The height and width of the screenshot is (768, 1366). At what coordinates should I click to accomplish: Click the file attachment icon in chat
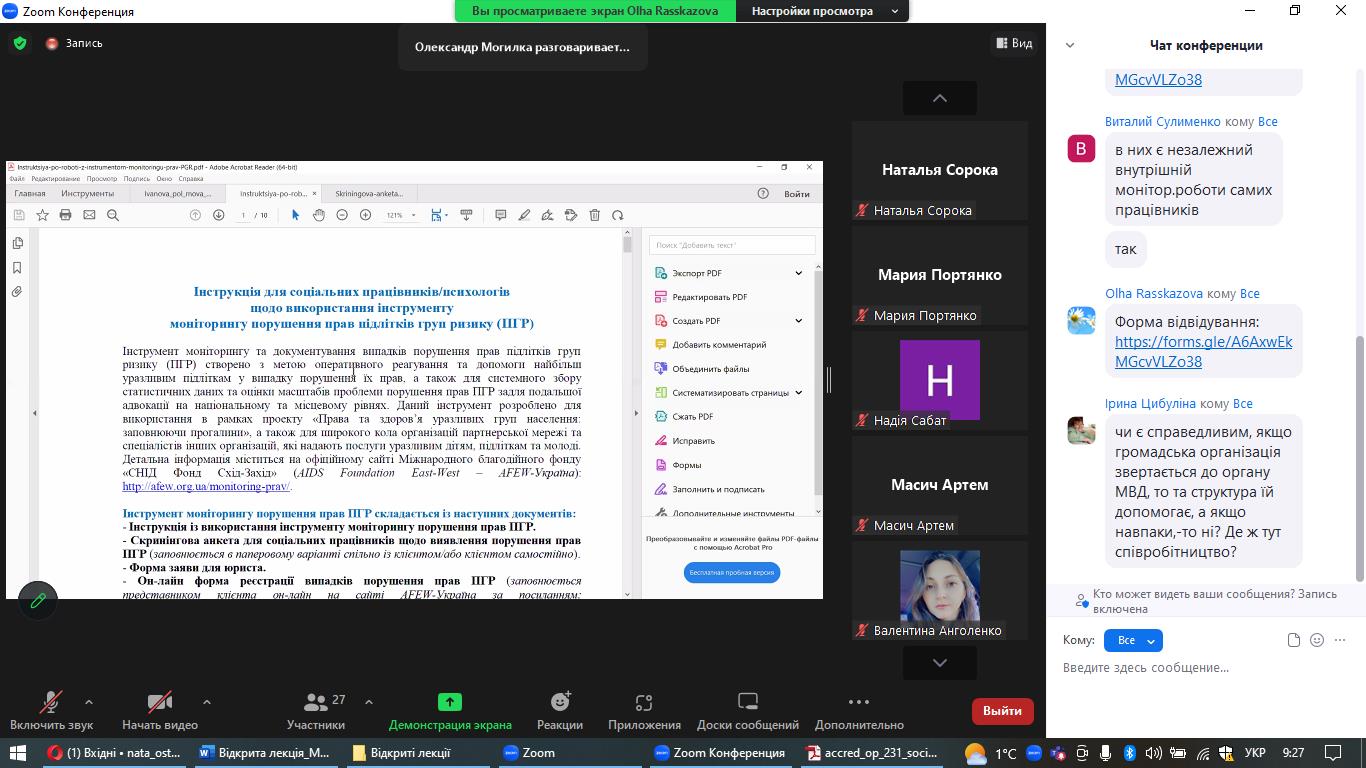coord(1294,640)
